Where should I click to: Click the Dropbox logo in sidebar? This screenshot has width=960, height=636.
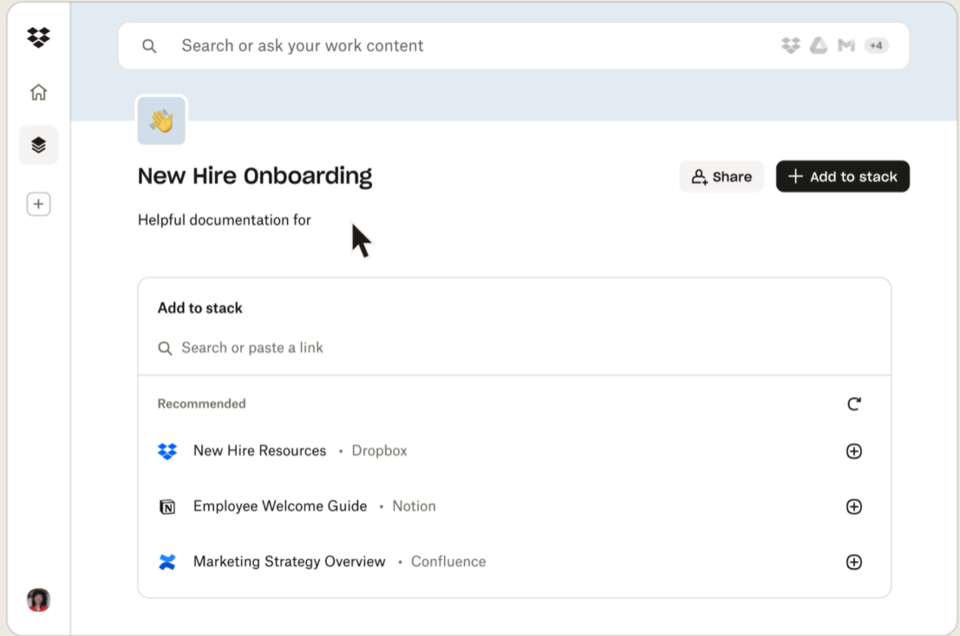(x=38, y=38)
